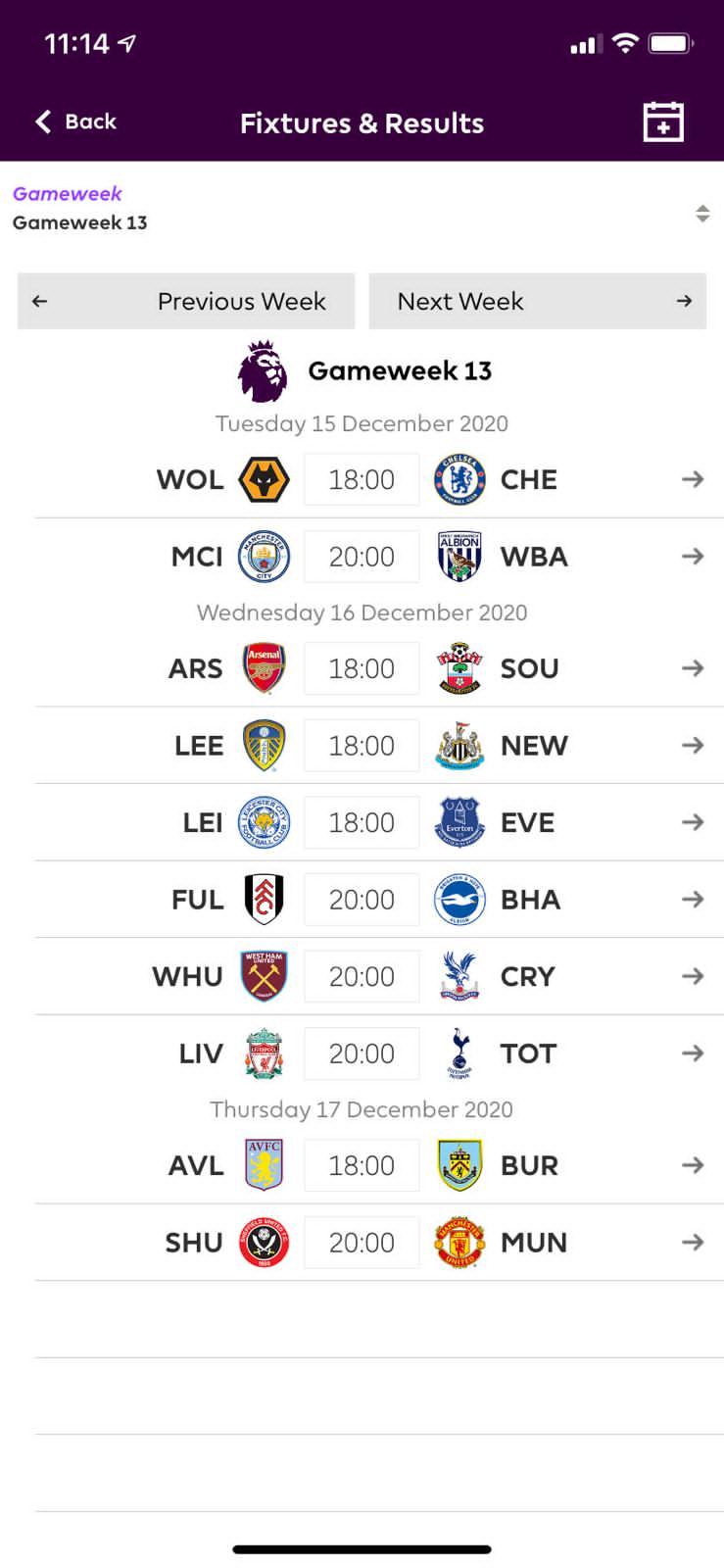Tap the Manchester City crest
This screenshot has width=724, height=1568.
point(264,557)
